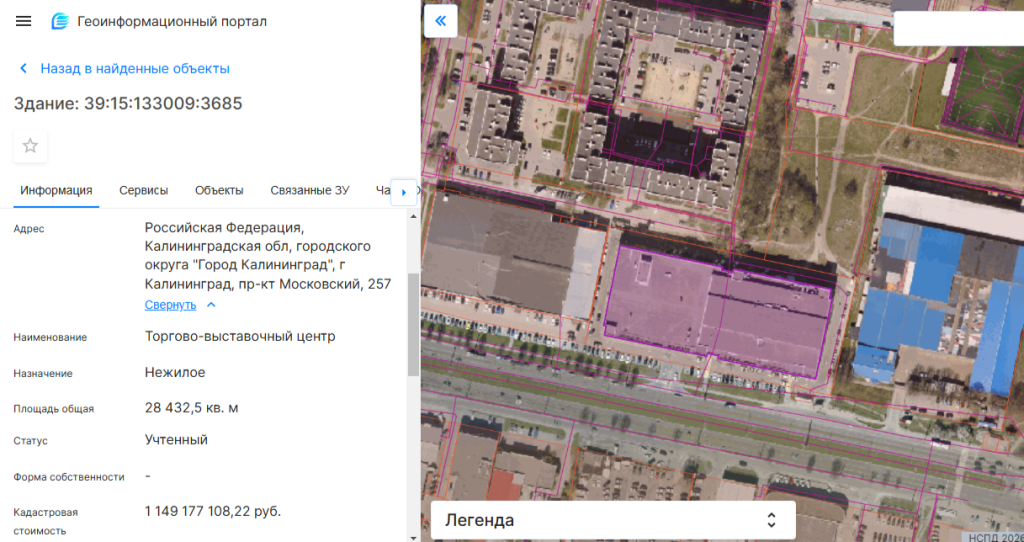Viewport: 1024px width, 542px height.
Task: Open the Объекты tab
Action: click(x=219, y=190)
